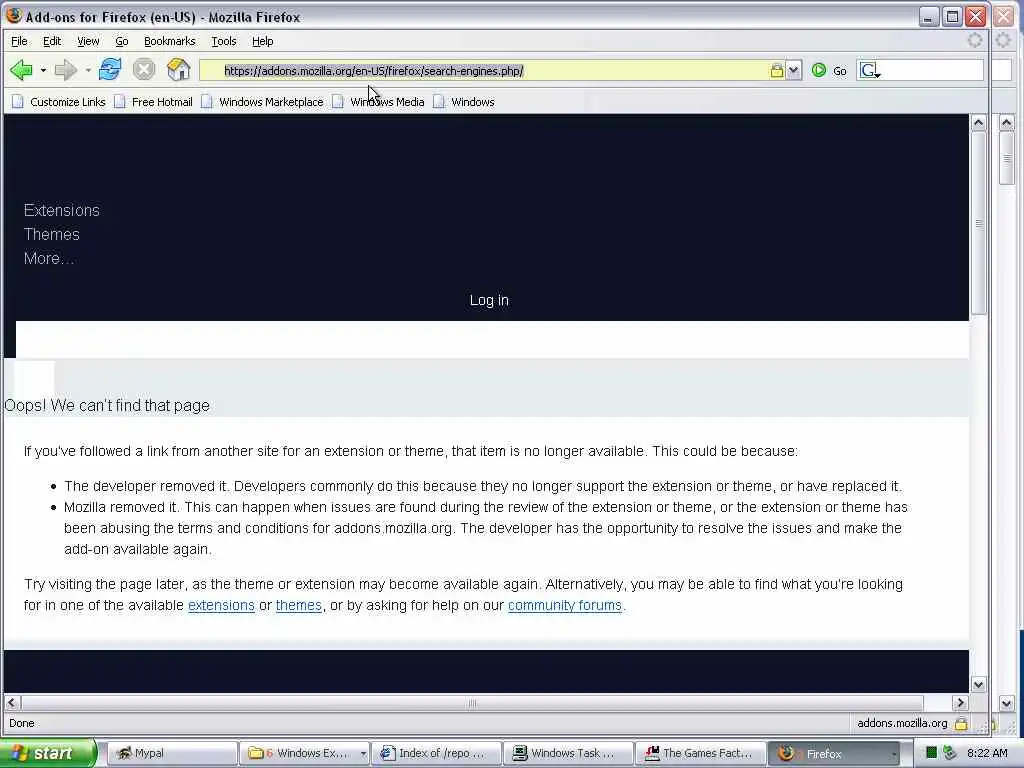Viewport: 1024px width, 768px height.
Task: Click the horizontal scrollbar right arrow
Action: pos(960,703)
